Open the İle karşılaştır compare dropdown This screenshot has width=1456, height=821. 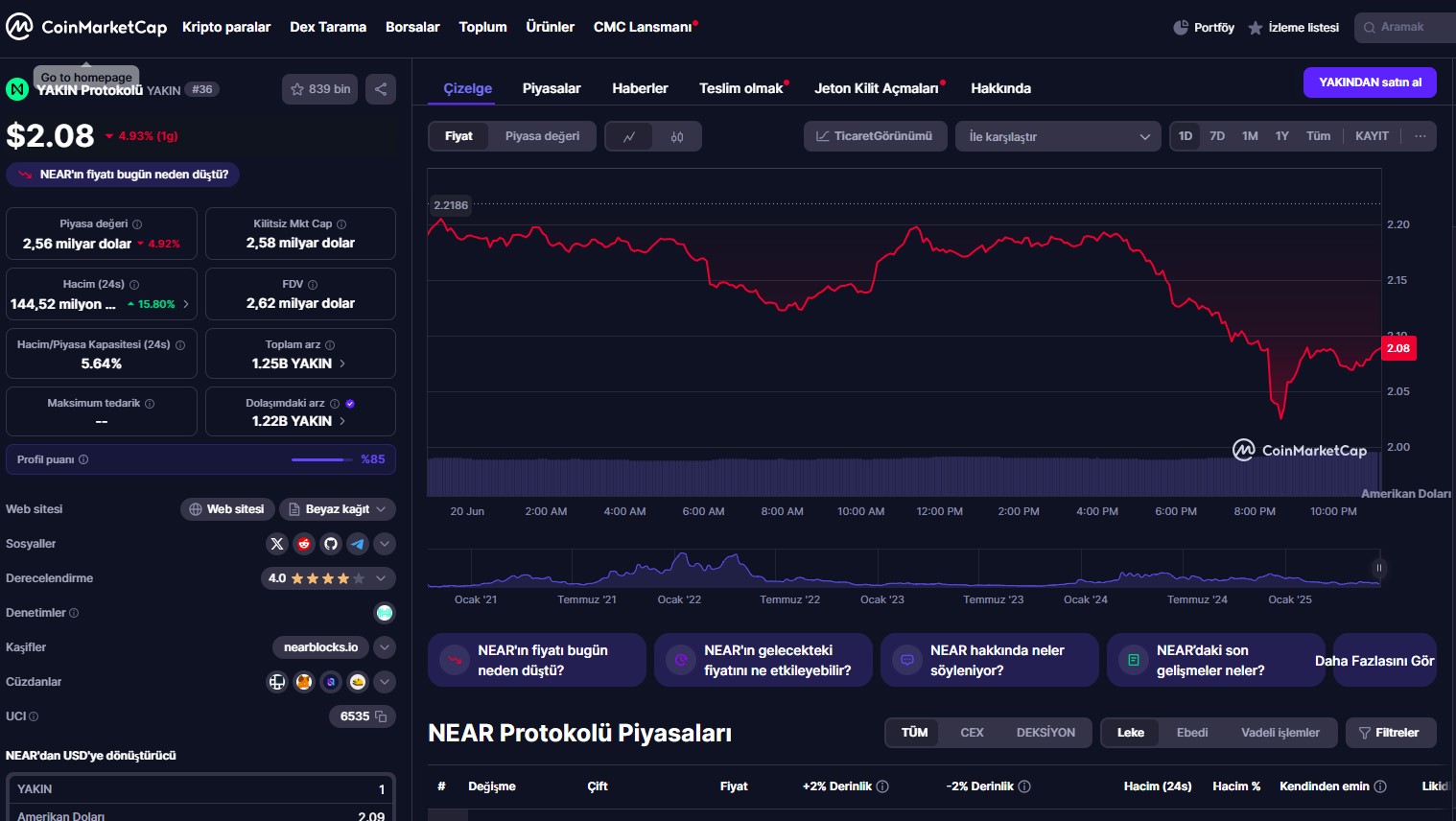(x=1059, y=136)
